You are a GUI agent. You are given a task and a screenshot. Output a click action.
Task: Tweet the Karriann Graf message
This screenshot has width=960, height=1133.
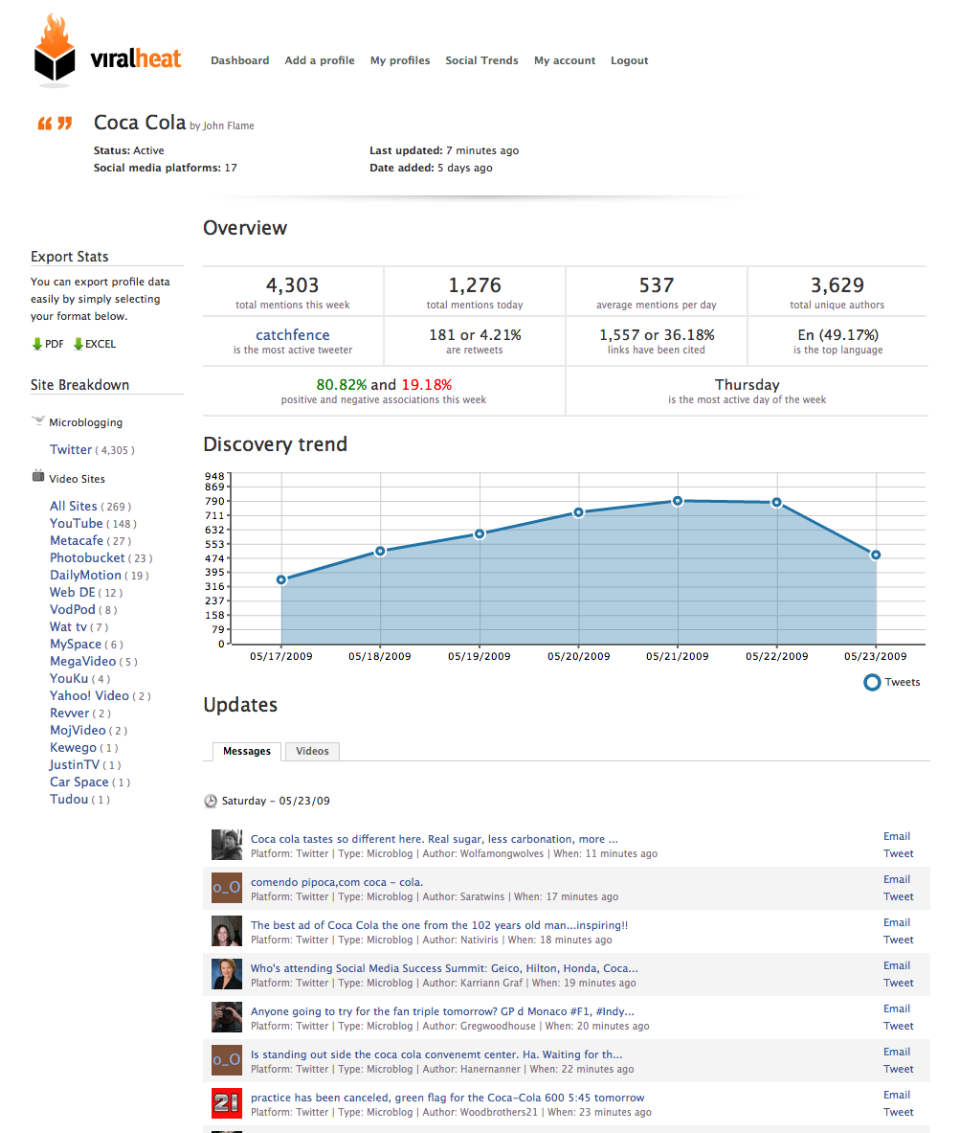pos(898,983)
